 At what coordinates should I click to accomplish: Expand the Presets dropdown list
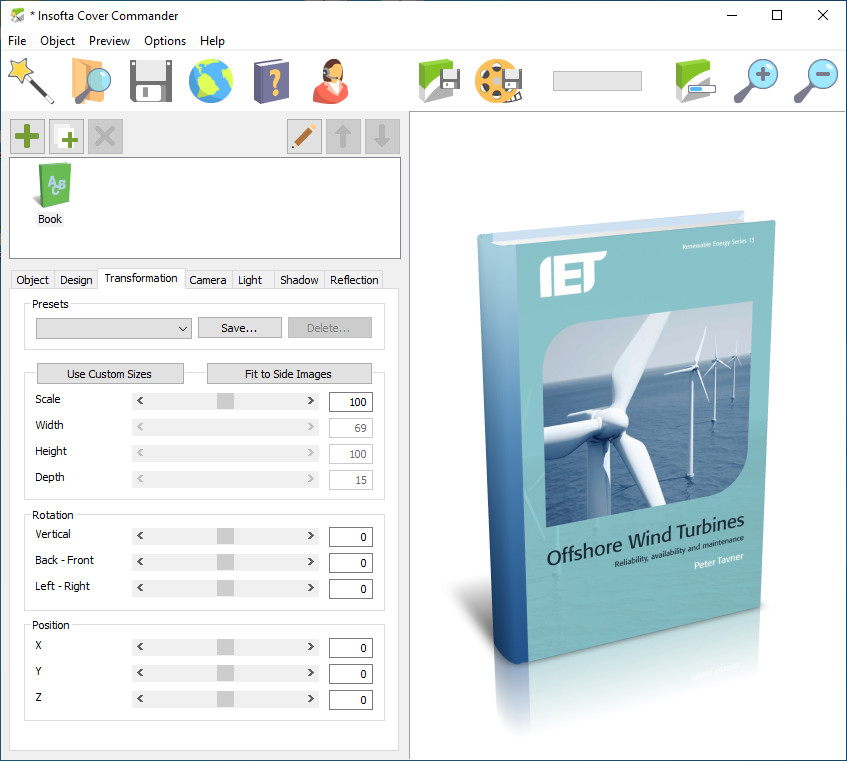(183, 328)
